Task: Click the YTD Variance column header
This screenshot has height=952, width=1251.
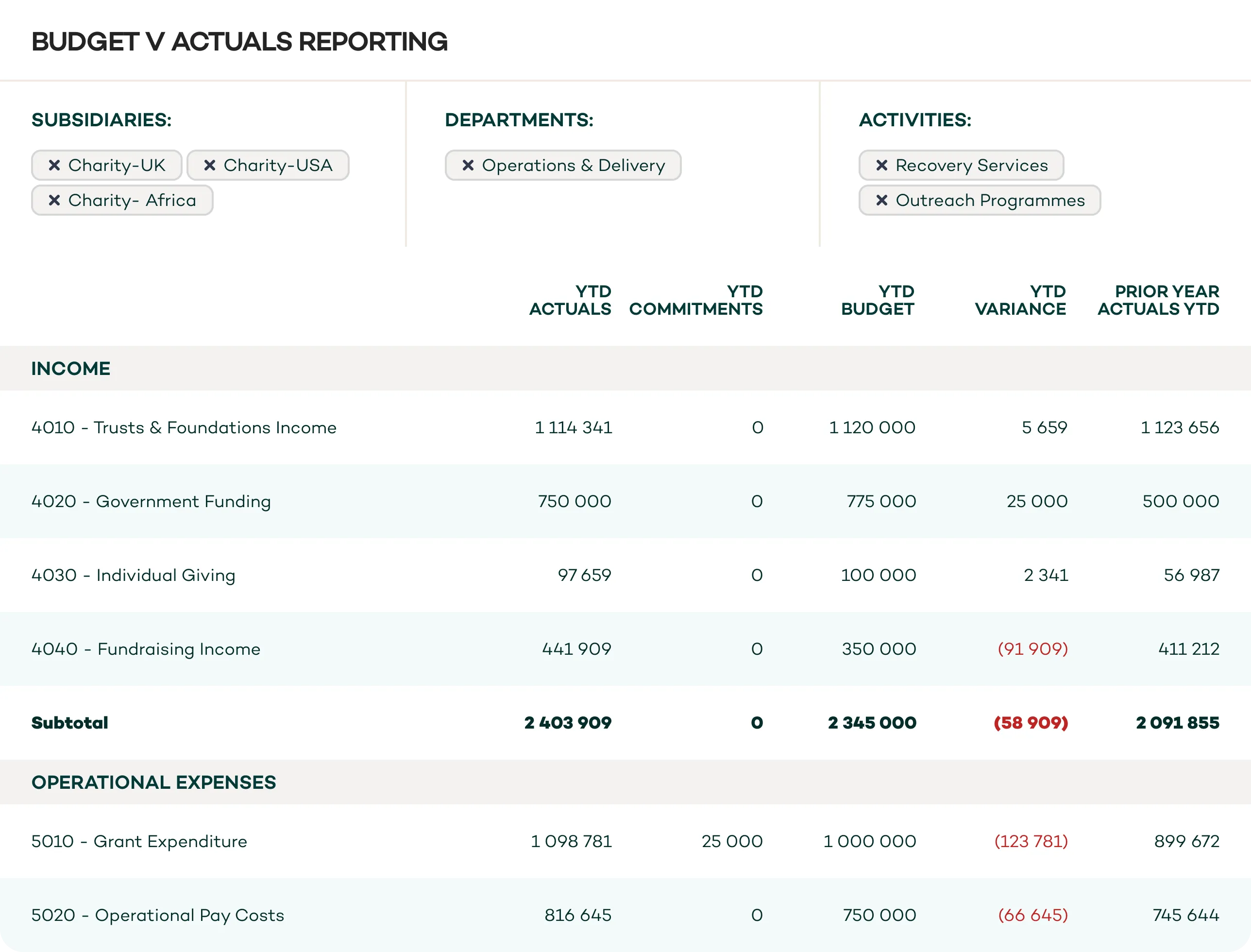Action: coord(1020,300)
